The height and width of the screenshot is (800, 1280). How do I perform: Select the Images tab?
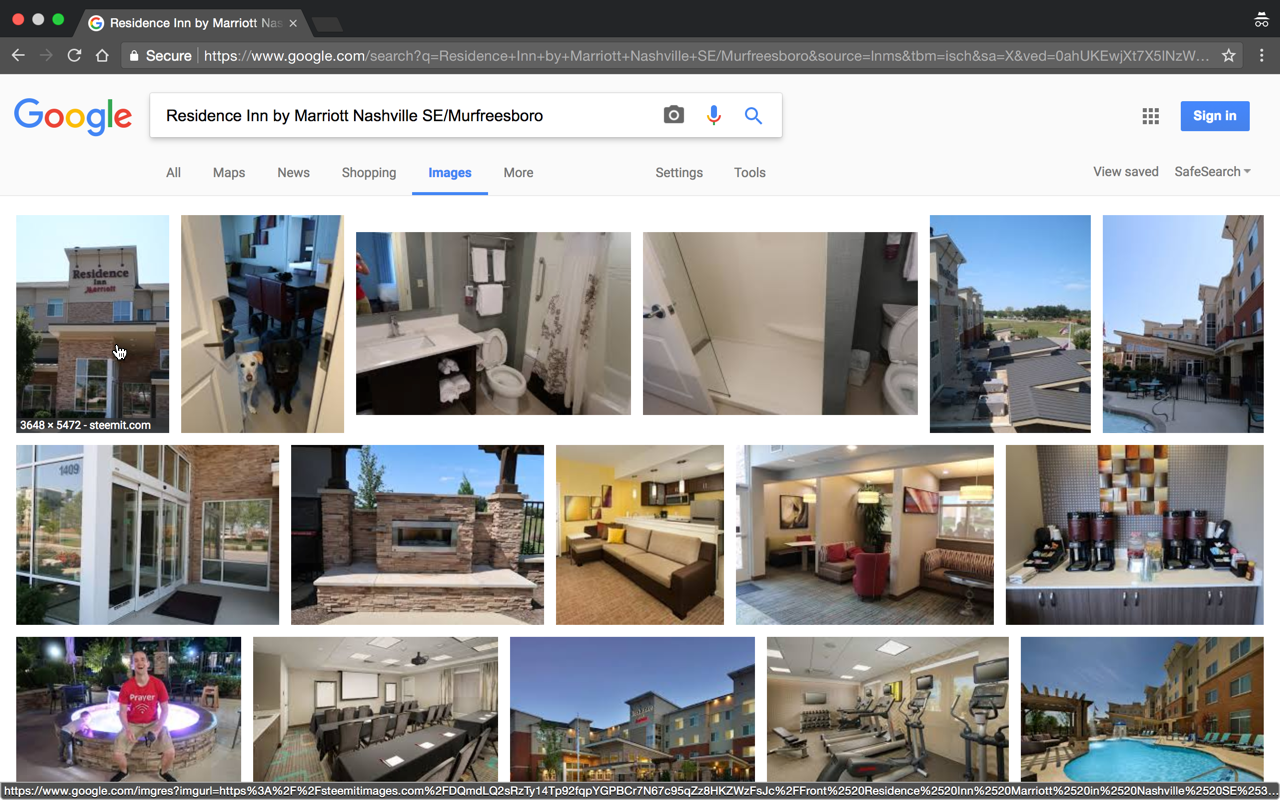450,173
